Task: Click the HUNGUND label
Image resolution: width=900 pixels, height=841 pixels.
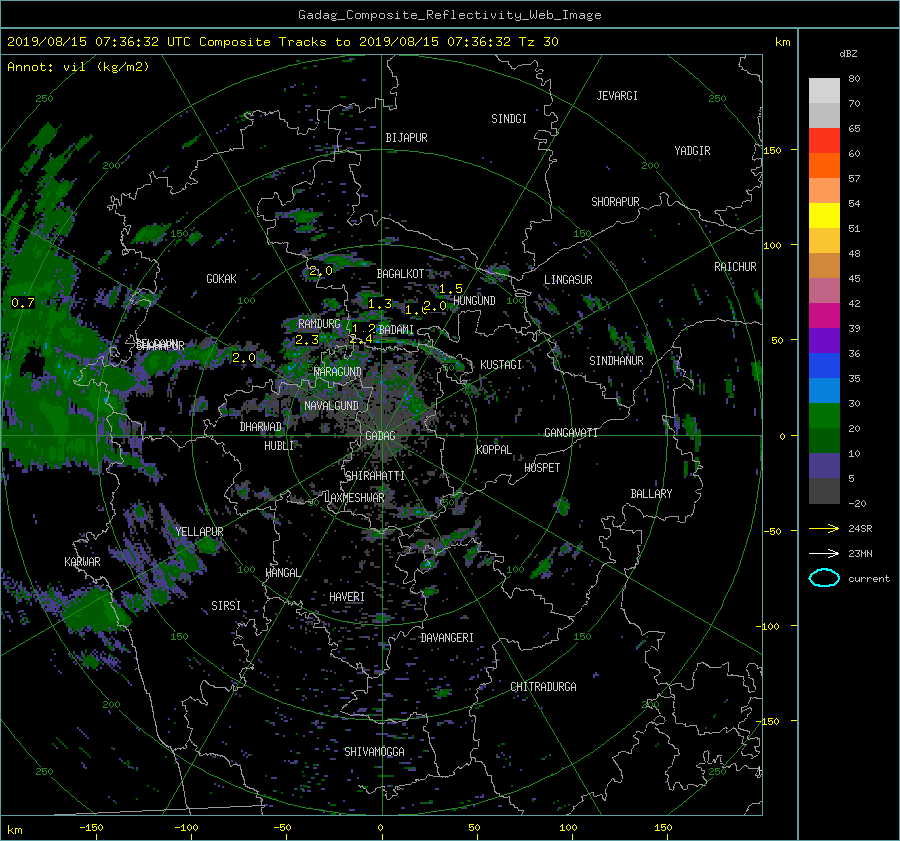Action: coord(474,301)
